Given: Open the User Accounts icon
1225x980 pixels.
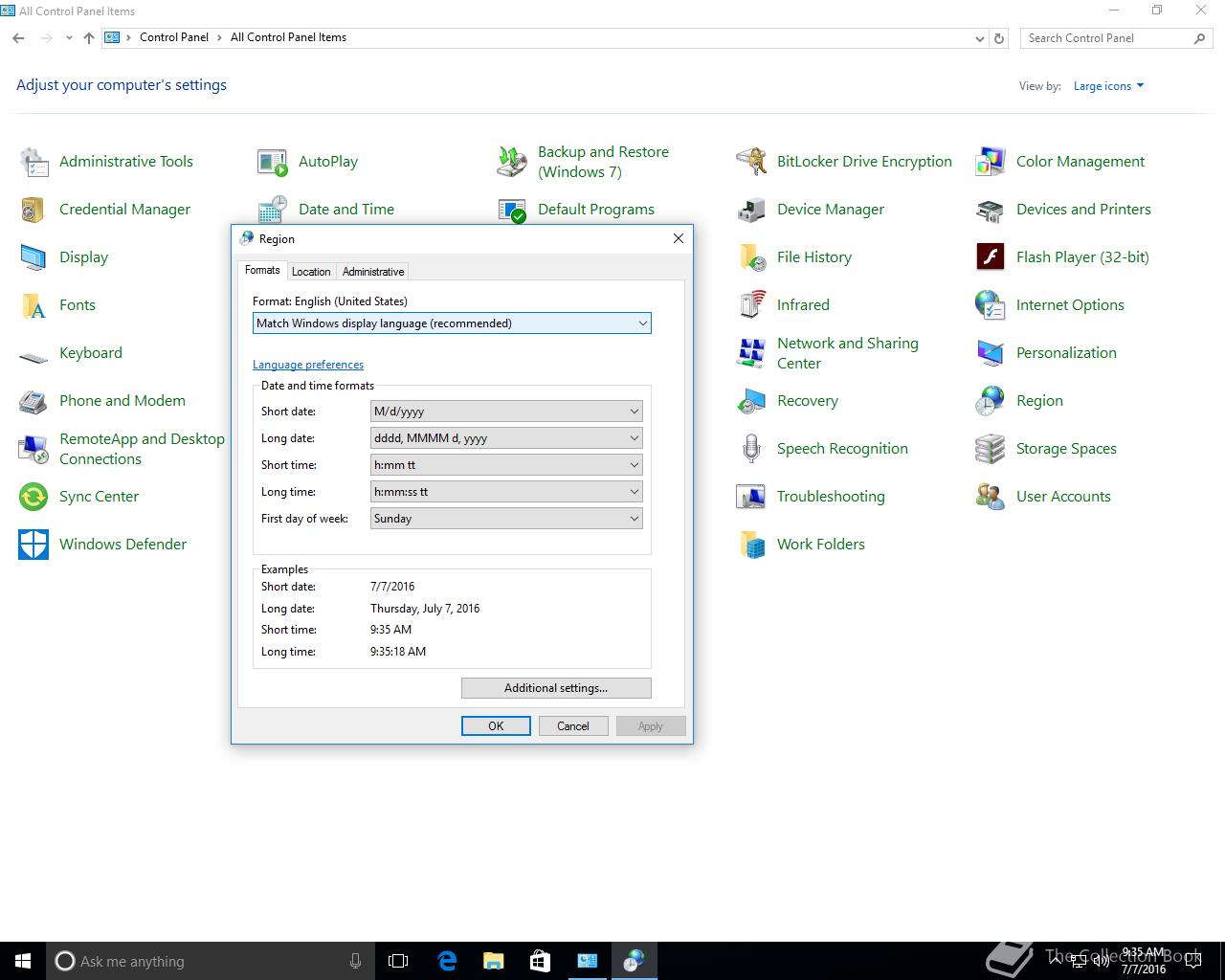Looking at the screenshot, I should (991, 497).
